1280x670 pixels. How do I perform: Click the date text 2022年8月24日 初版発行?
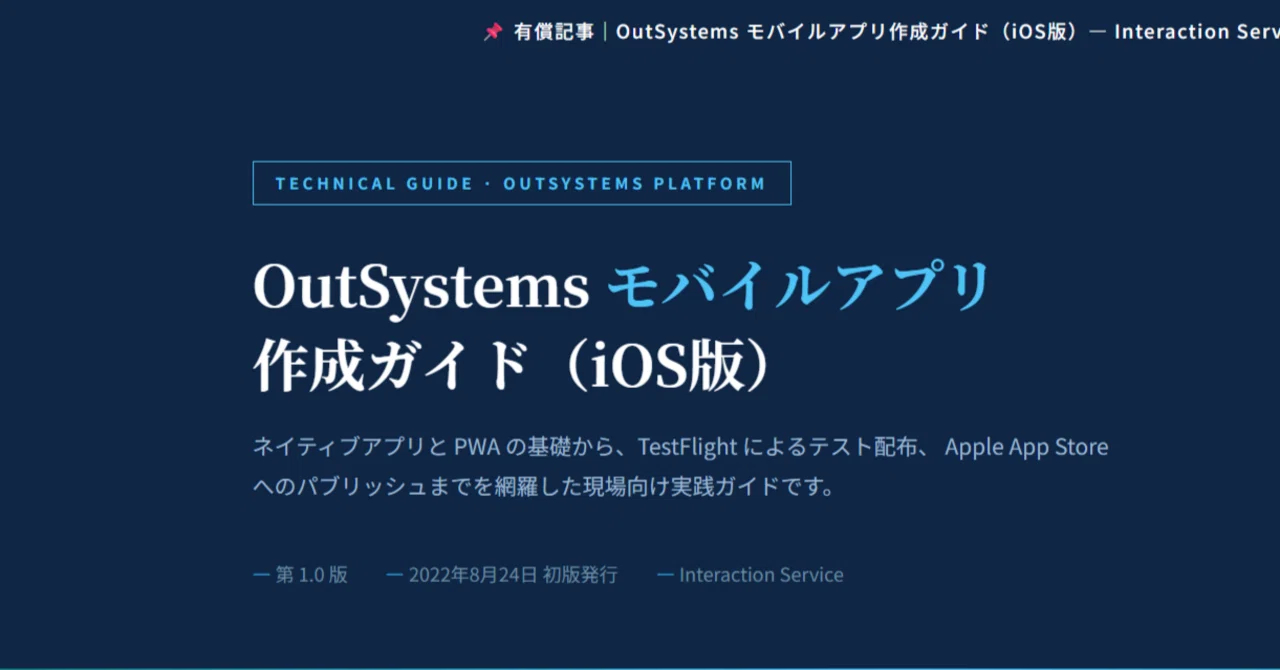coord(513,575)
